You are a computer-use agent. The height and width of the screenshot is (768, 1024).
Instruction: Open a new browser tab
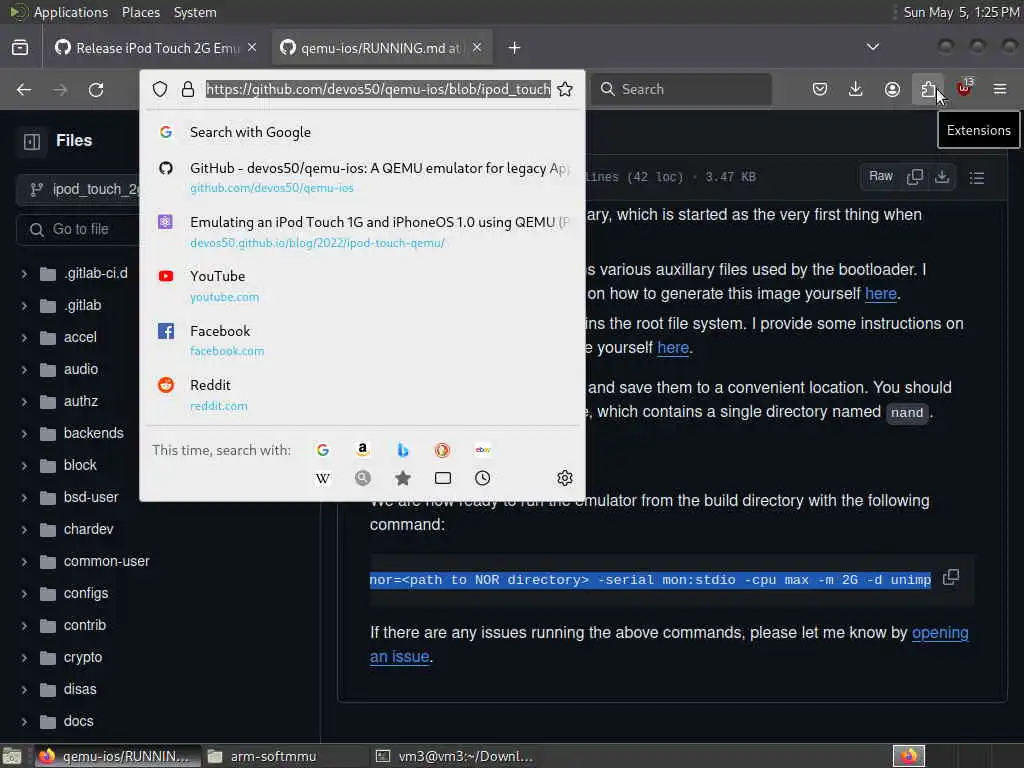click(515, 48)
